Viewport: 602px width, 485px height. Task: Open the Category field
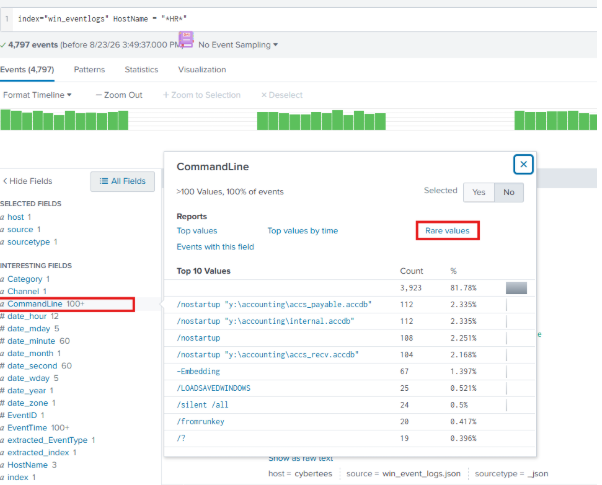click(25, 279)
